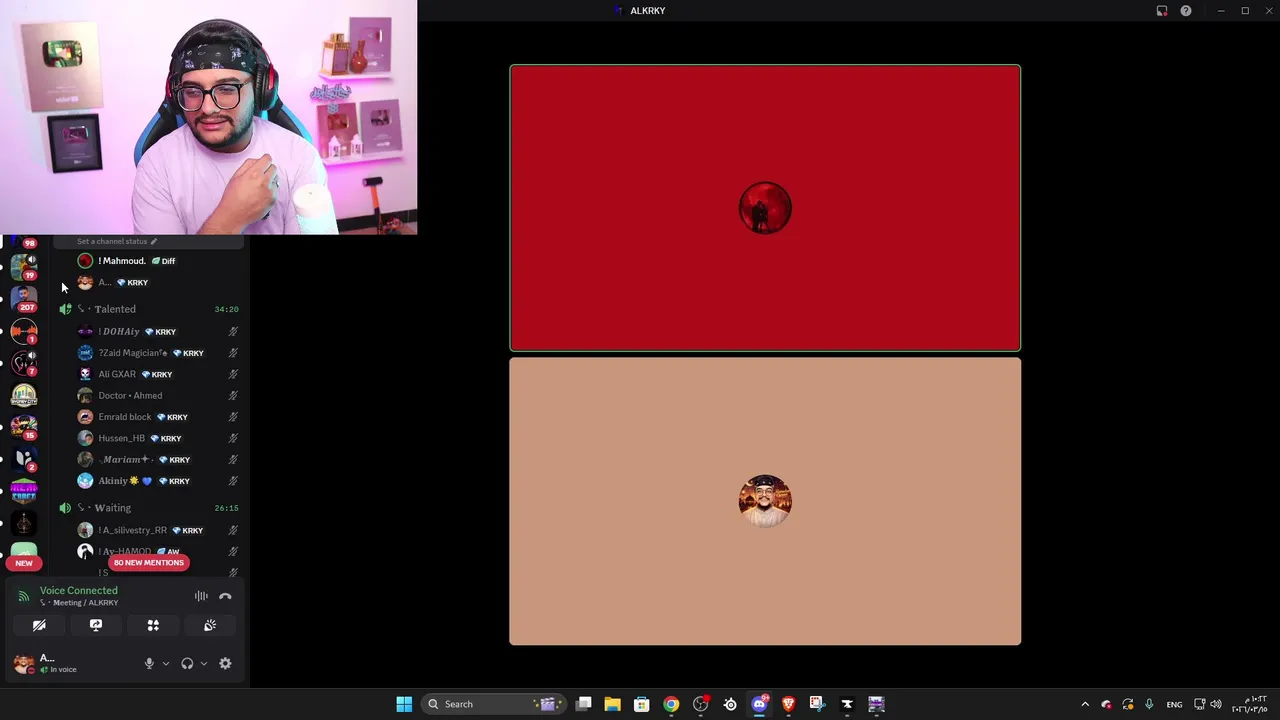Toggle noise suppression waveform icon
The image size is (1280, 720).
click(x=201, y=596)
